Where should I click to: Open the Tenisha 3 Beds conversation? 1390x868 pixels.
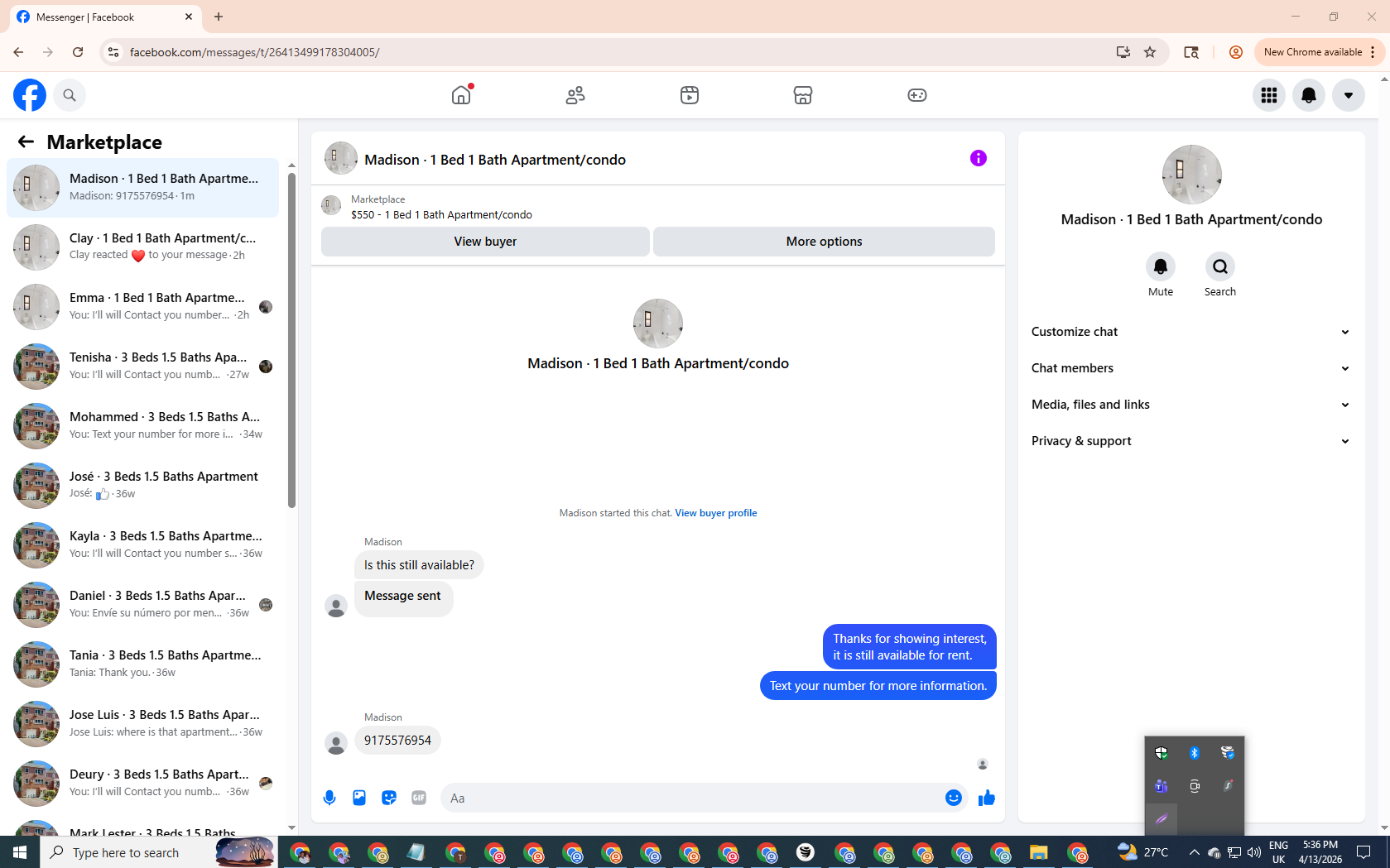142,367
